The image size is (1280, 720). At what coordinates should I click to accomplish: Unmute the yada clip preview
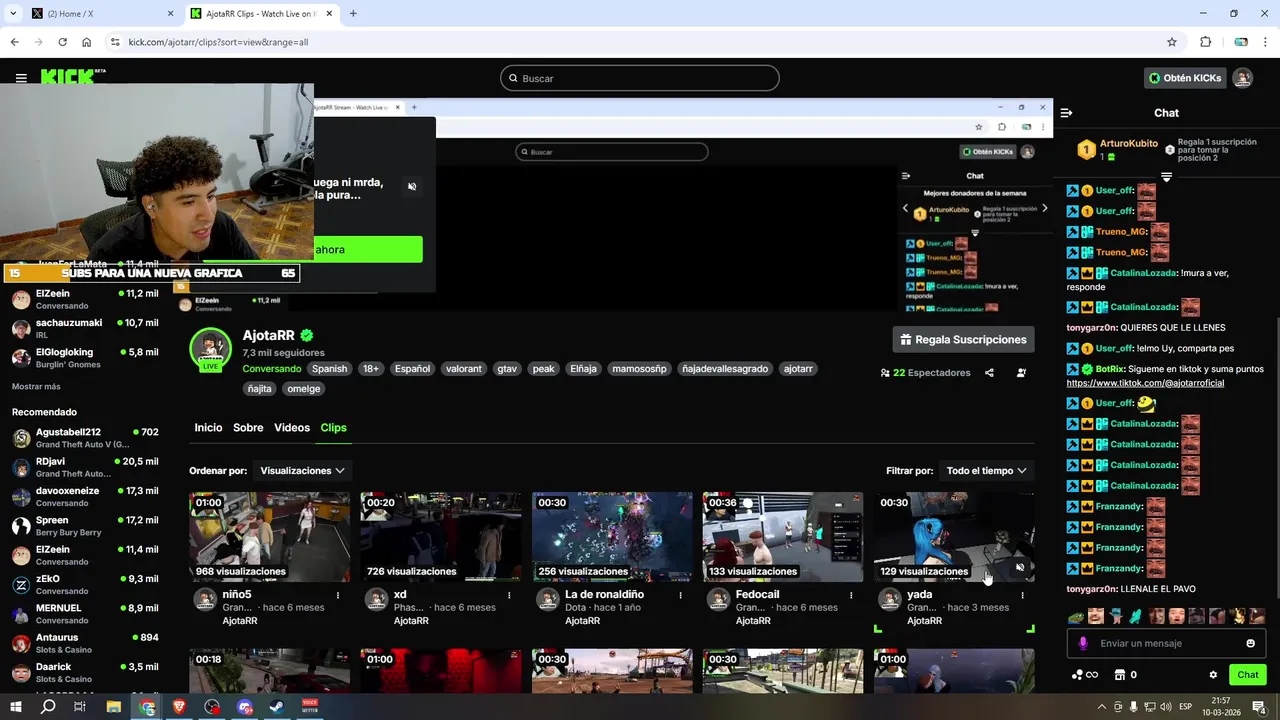click(1020, 567)
